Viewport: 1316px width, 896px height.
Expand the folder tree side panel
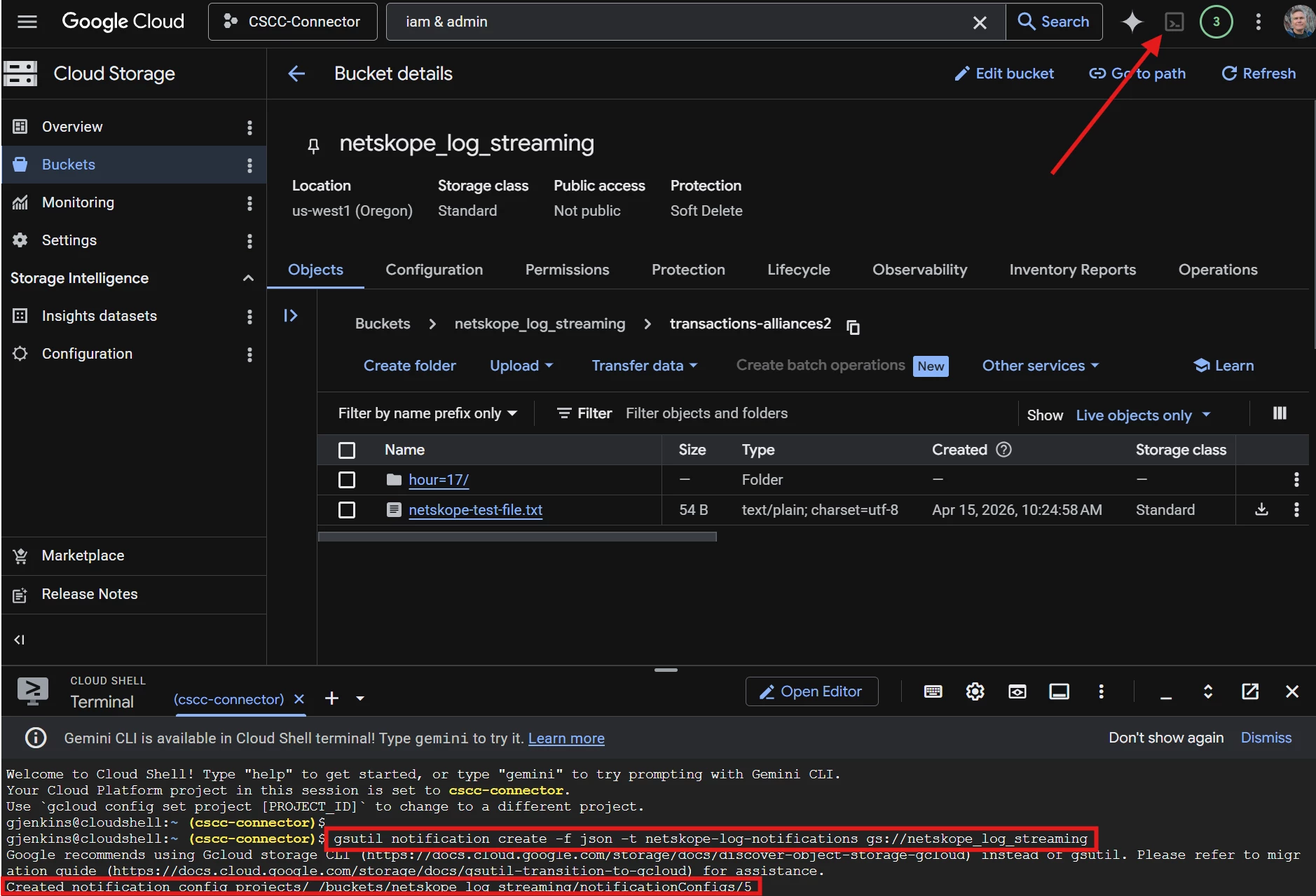tap(291, 316)
